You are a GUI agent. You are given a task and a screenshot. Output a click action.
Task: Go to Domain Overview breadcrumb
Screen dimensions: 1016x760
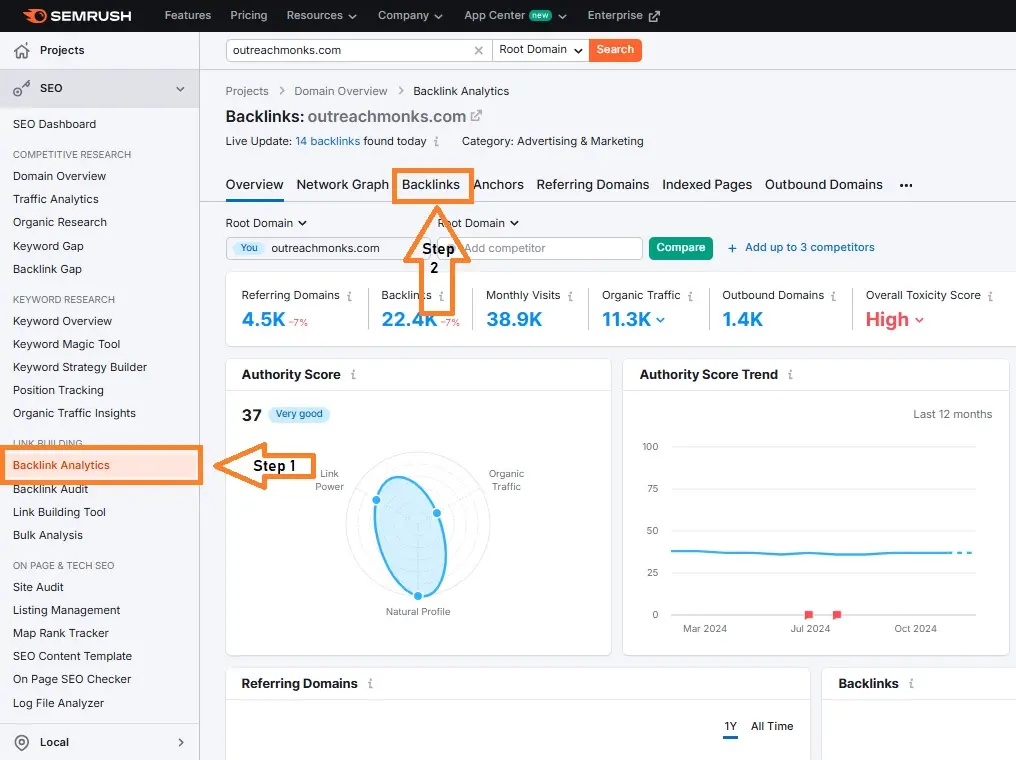(341, 91)
